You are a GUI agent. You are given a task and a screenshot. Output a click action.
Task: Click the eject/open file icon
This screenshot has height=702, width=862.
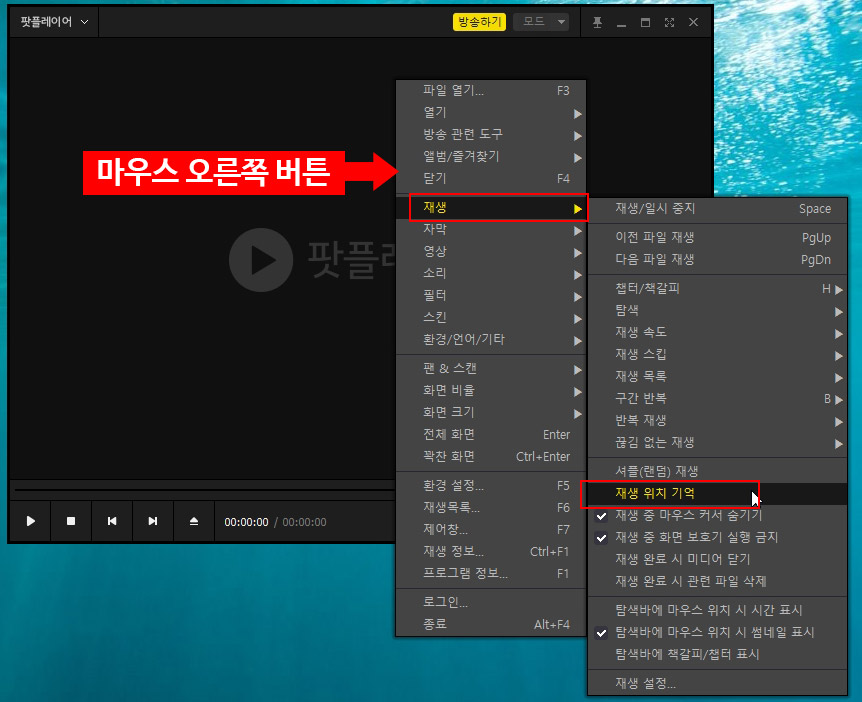[194, 521]
